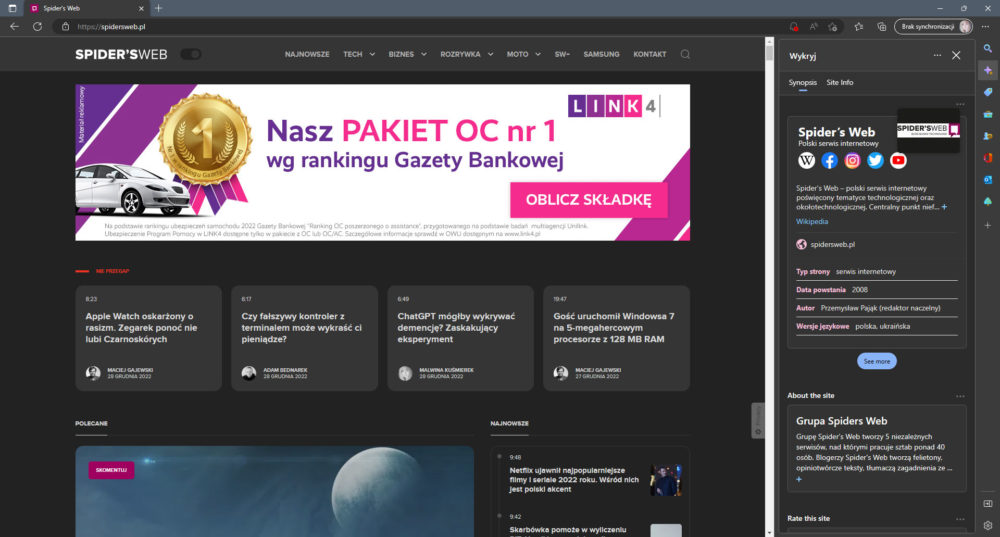View site information lock icon in address bar
This screenshot has width=1000, height=537.
[x=65, y=27]
